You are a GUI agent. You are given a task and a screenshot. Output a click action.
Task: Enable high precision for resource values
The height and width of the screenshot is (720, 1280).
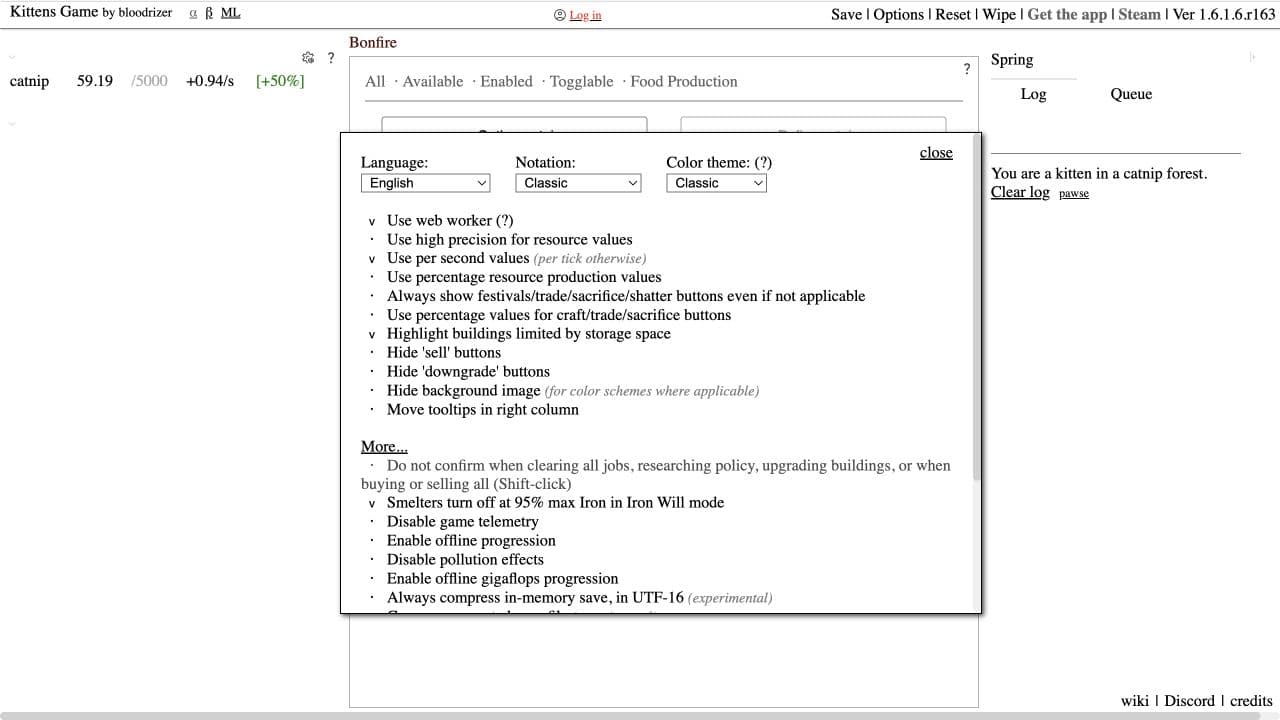500,239
